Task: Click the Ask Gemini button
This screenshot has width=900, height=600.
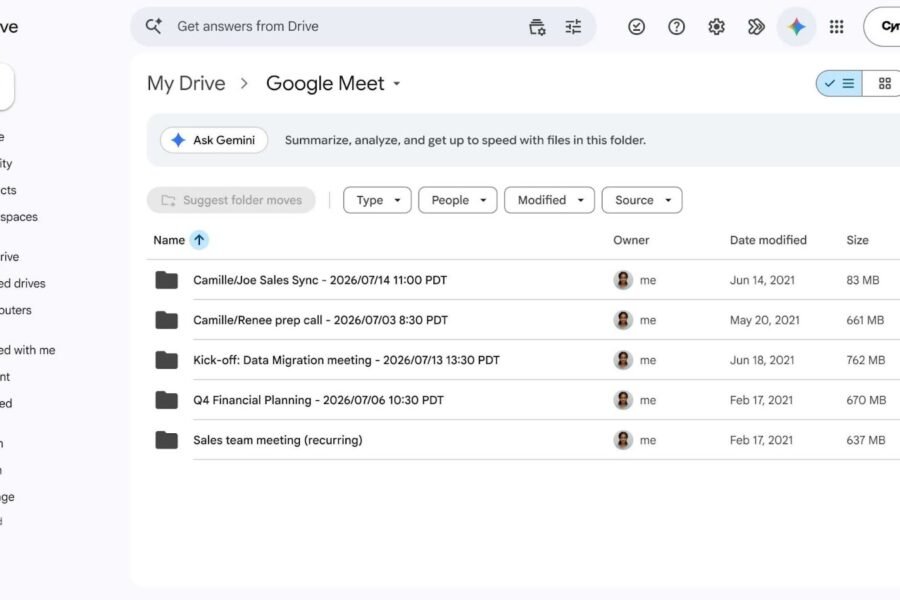Action: pos(214,140)
